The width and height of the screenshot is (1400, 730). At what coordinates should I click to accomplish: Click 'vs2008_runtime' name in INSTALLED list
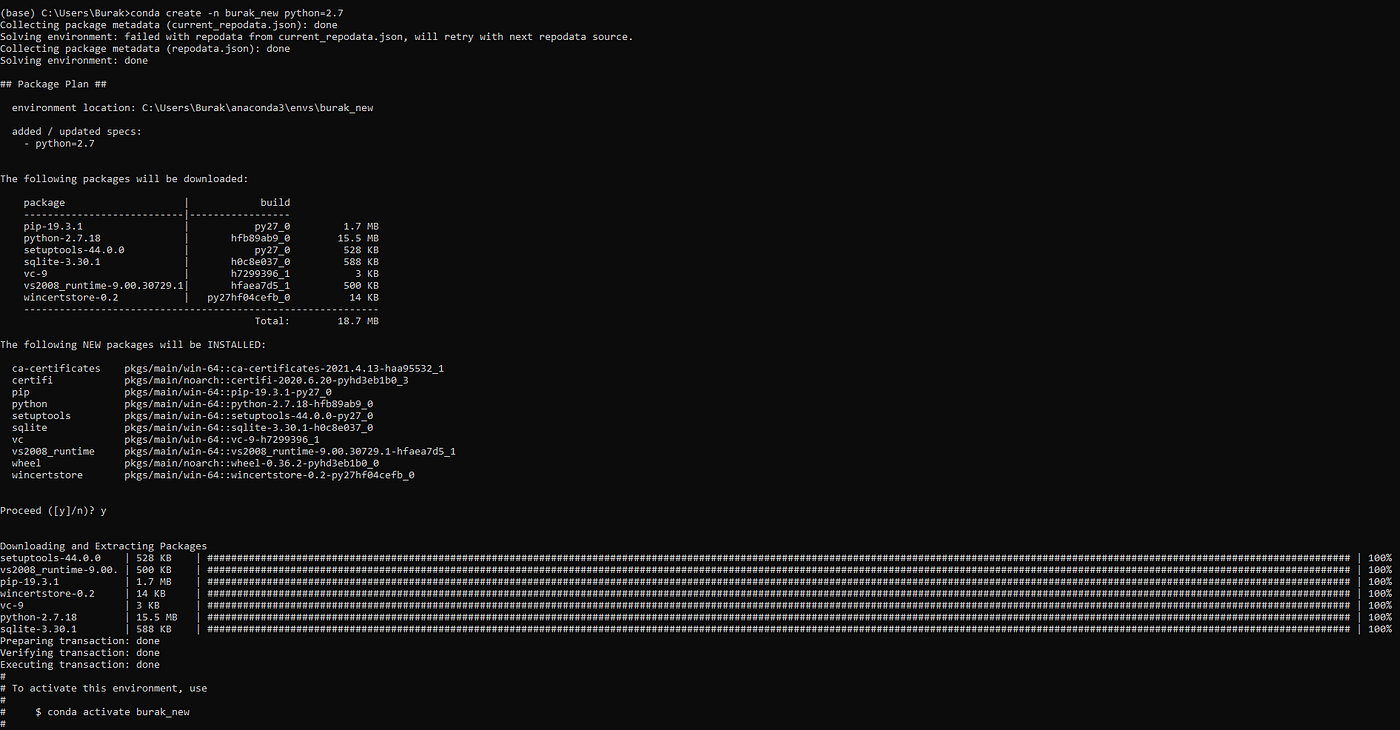[53, 452]
